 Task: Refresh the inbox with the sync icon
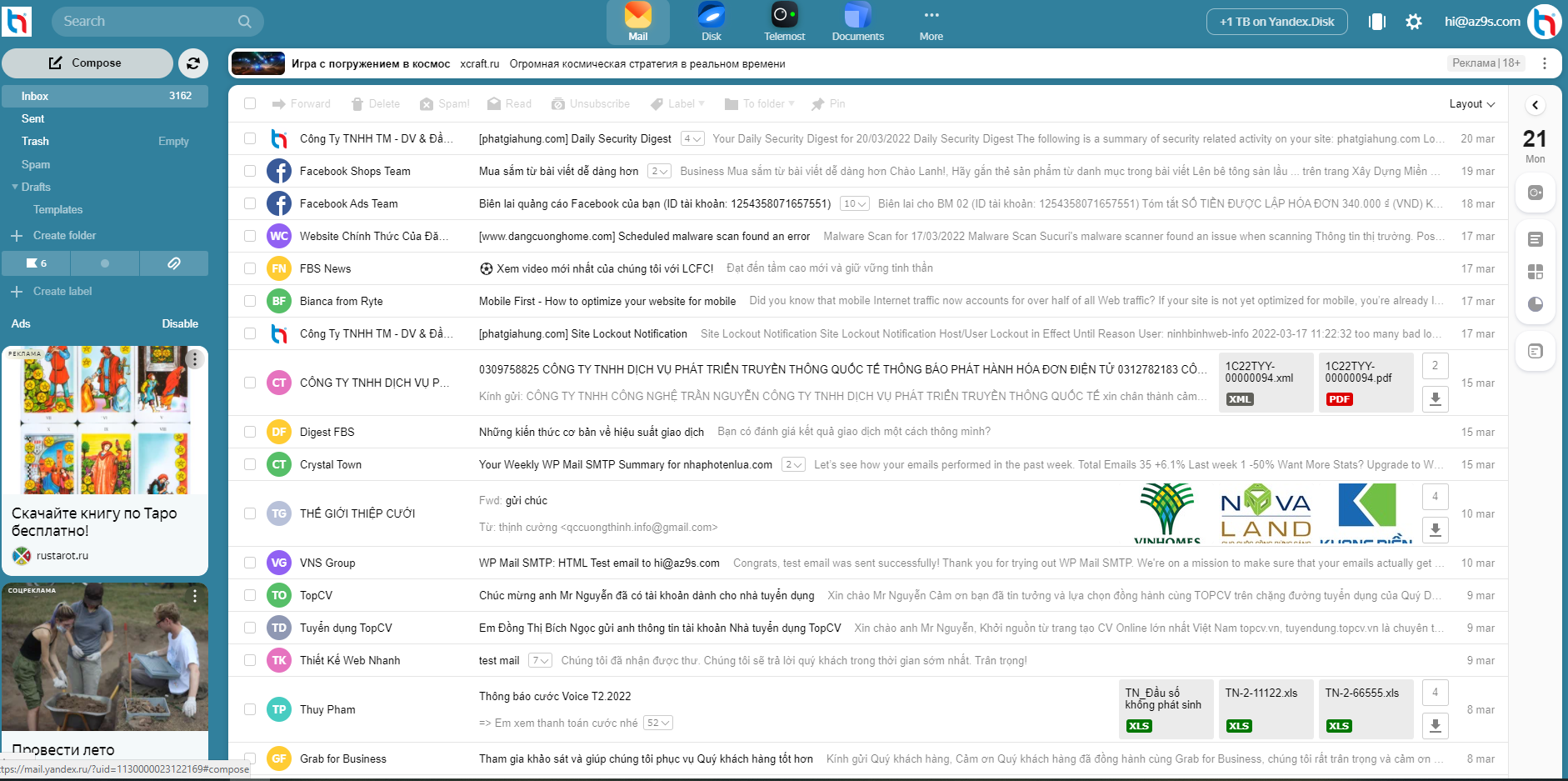192,63
